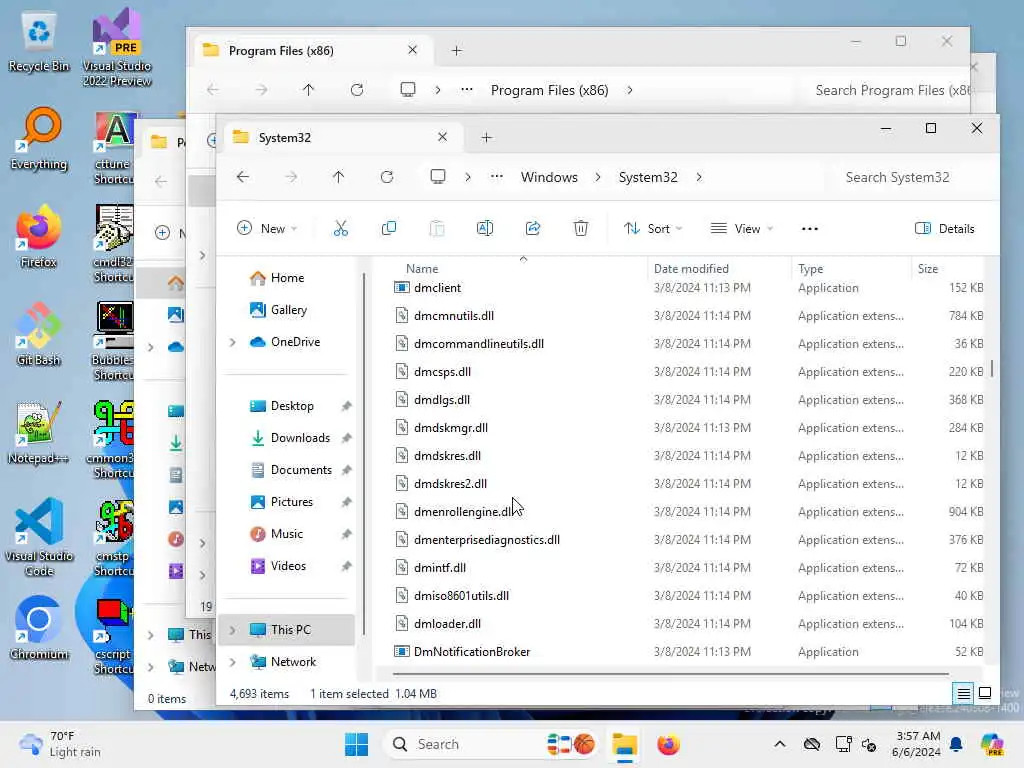This screenshot has width=1024, height=768.
Task: Open the Everything desktop shortcut
Action: [39, 139]
